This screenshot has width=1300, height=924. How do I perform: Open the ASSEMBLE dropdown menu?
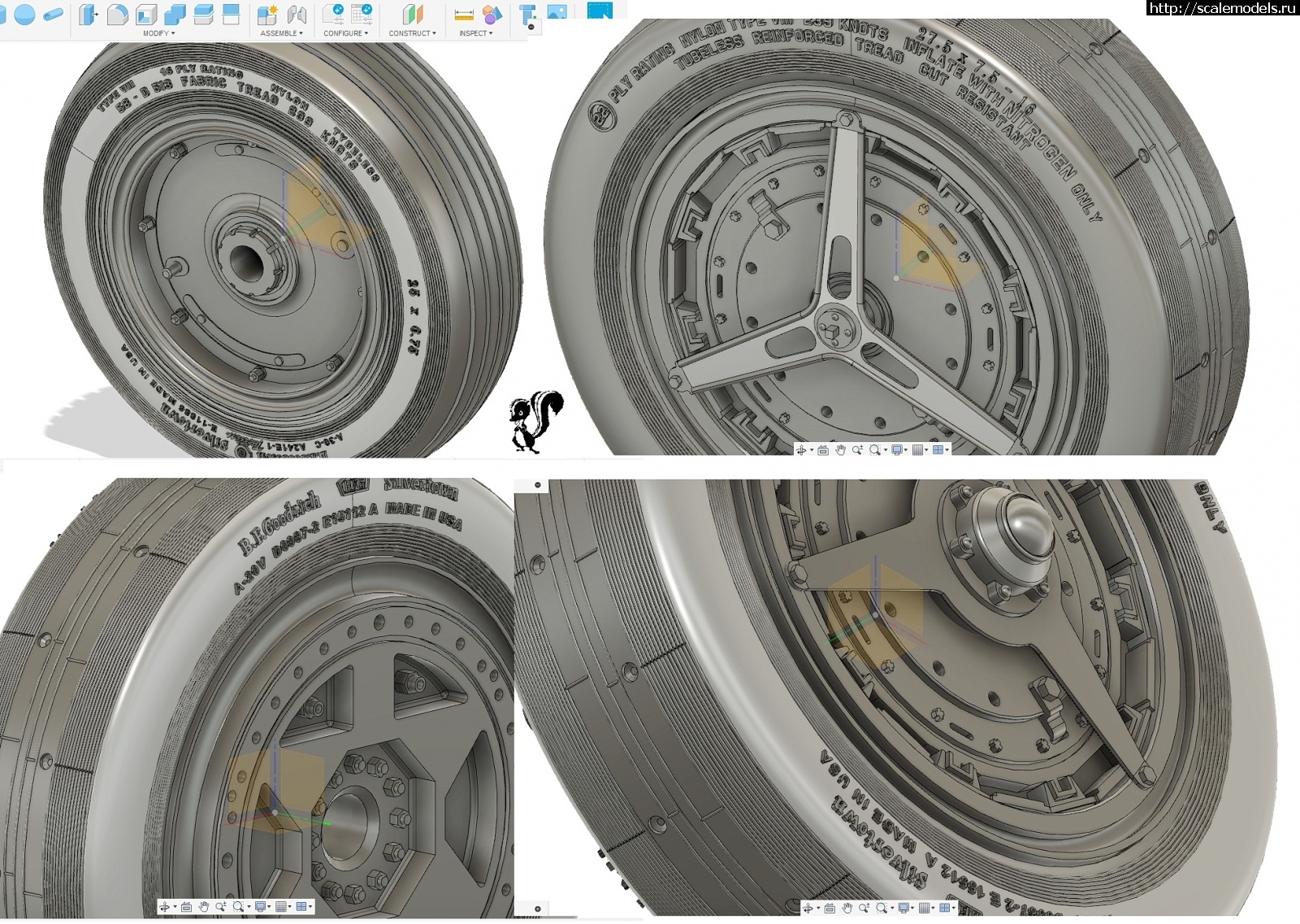point(281,33)
